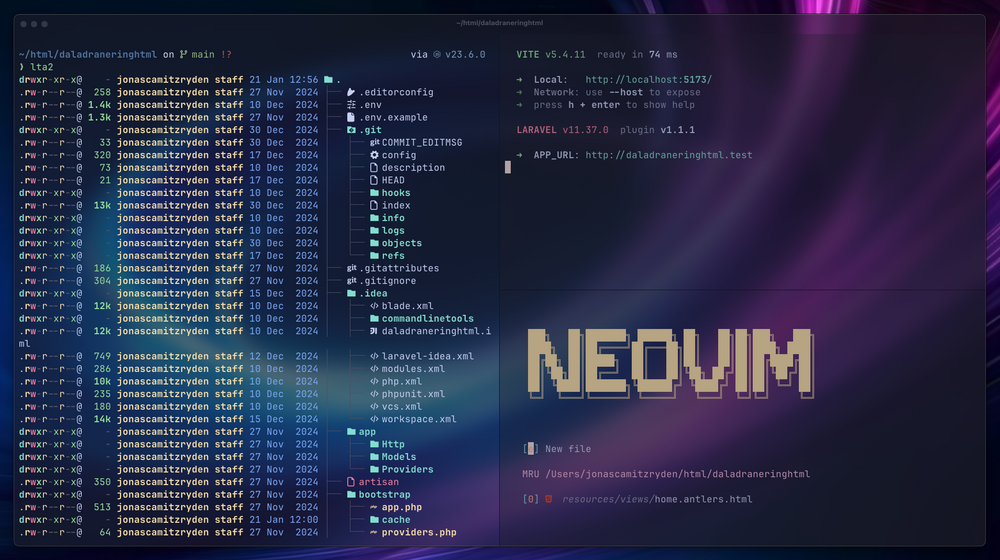Click the plugin v1.1.1 text
This screenshot has width=1000, height=560.
[x=658, y=130]
